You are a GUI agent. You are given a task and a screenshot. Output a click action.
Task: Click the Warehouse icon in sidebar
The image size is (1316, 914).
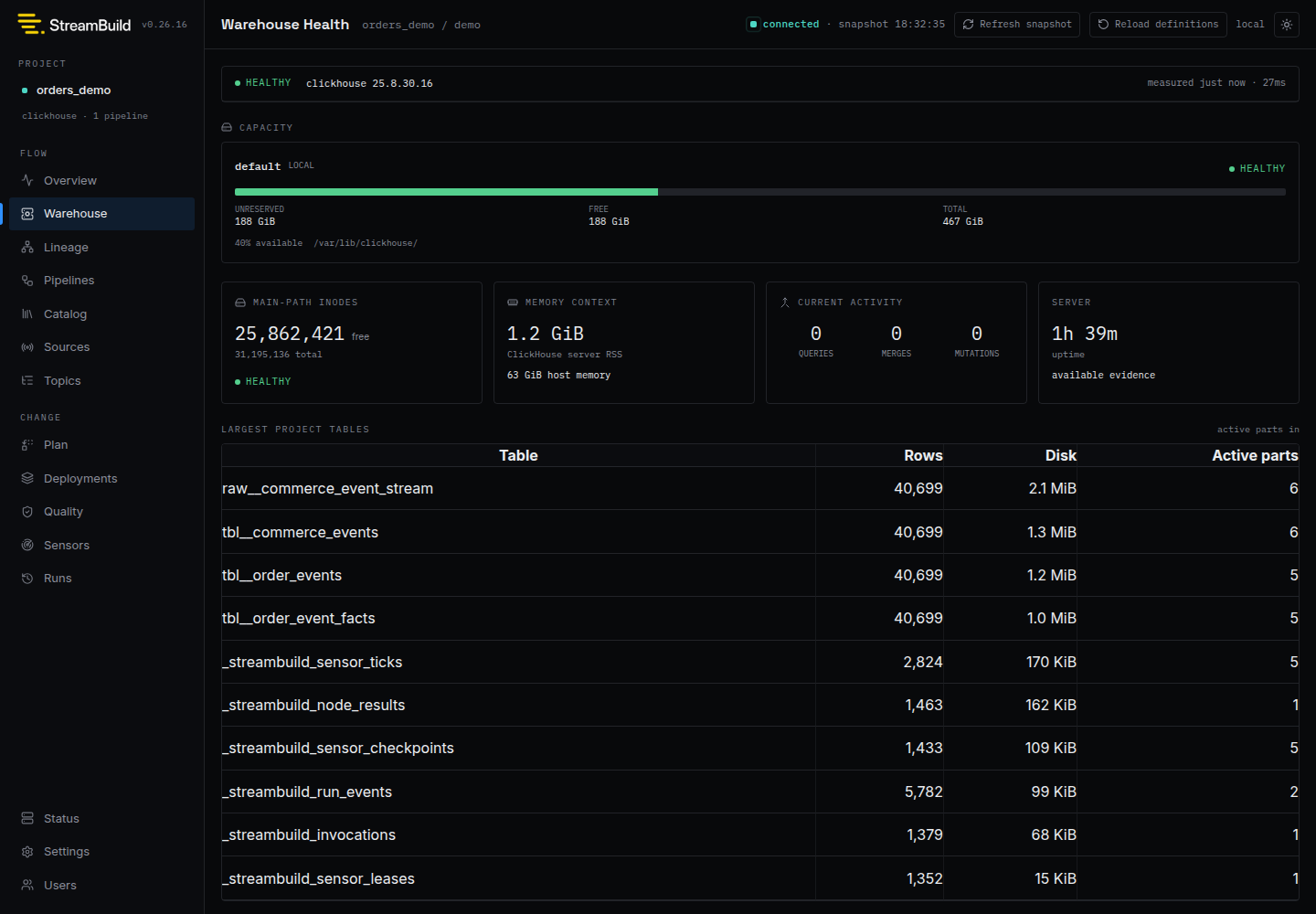(x=27, y=213)
